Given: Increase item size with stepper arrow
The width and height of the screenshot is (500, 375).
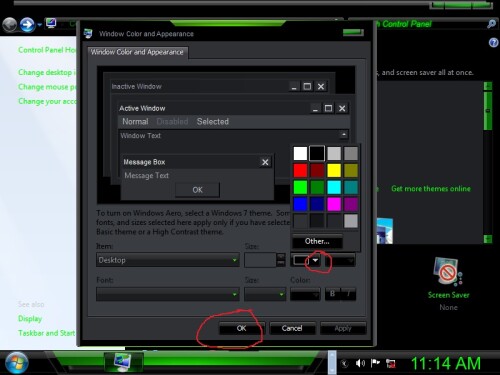Looking at the screenshot, I should (x=281, y=256).
